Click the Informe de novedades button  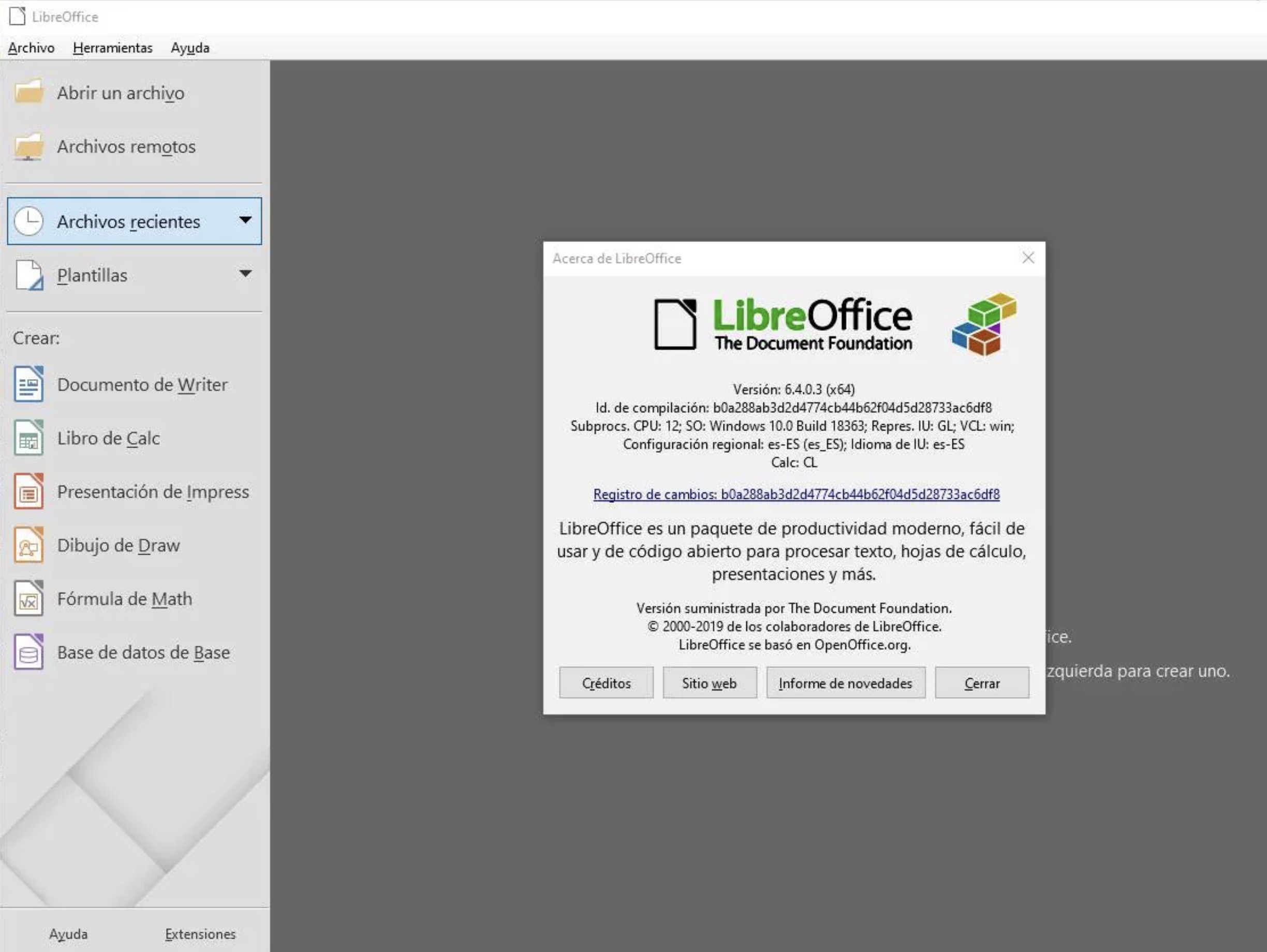click(845, 682)
